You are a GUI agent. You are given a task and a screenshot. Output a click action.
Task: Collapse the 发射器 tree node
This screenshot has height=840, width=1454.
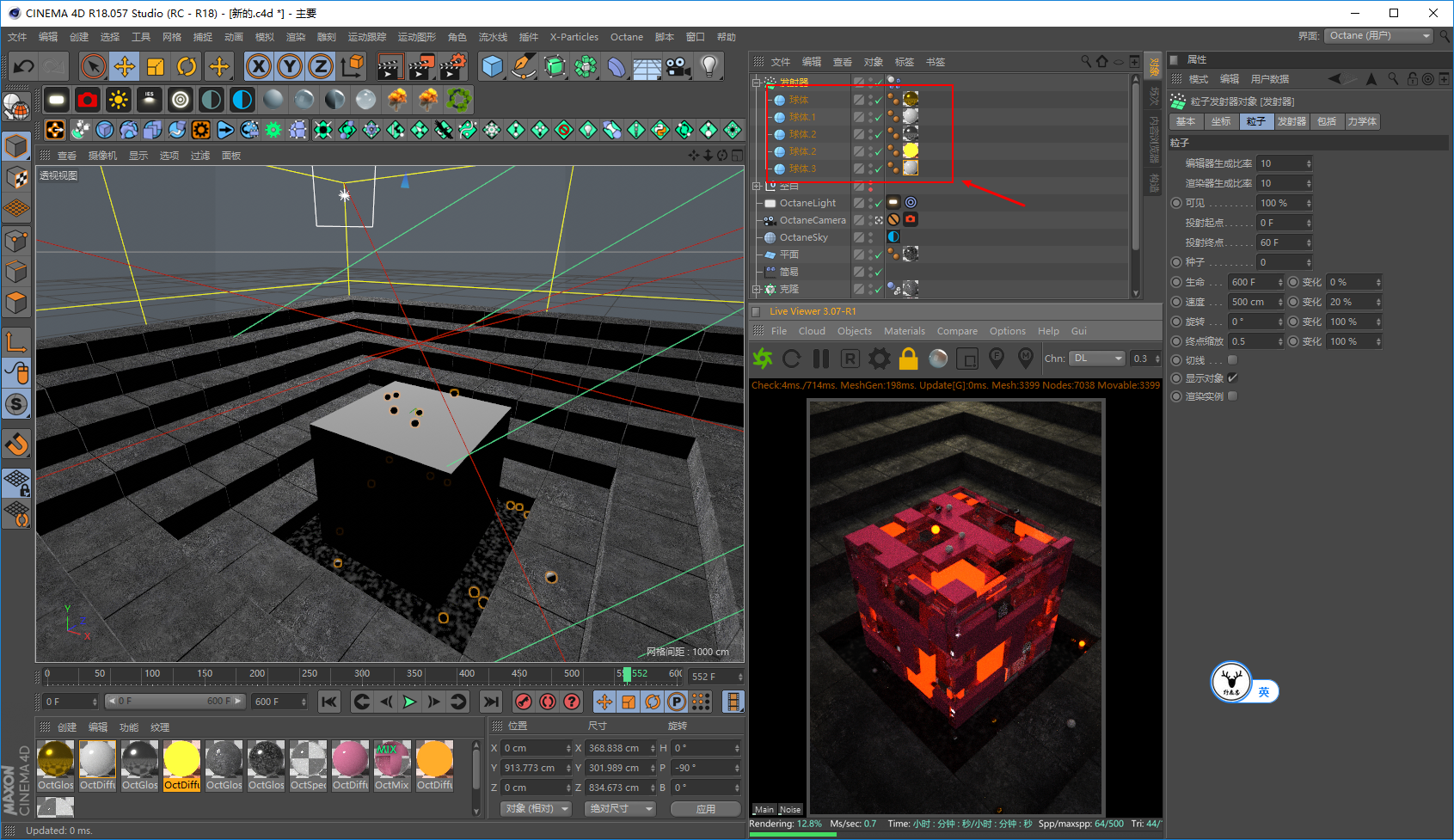(x=757, y=83)
